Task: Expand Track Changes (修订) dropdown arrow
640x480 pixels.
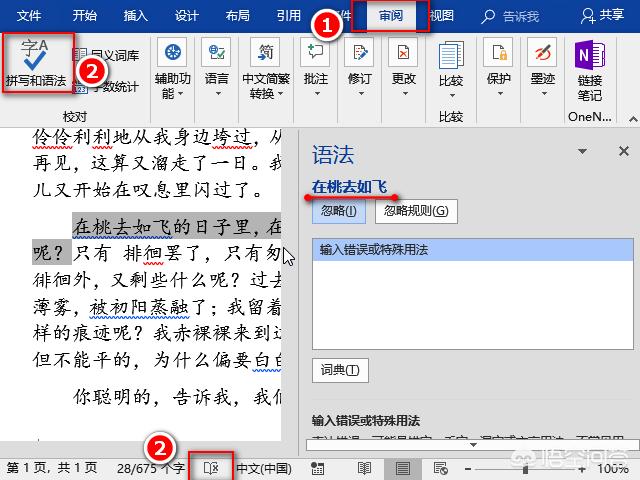Action: click(x=361, y=93)
